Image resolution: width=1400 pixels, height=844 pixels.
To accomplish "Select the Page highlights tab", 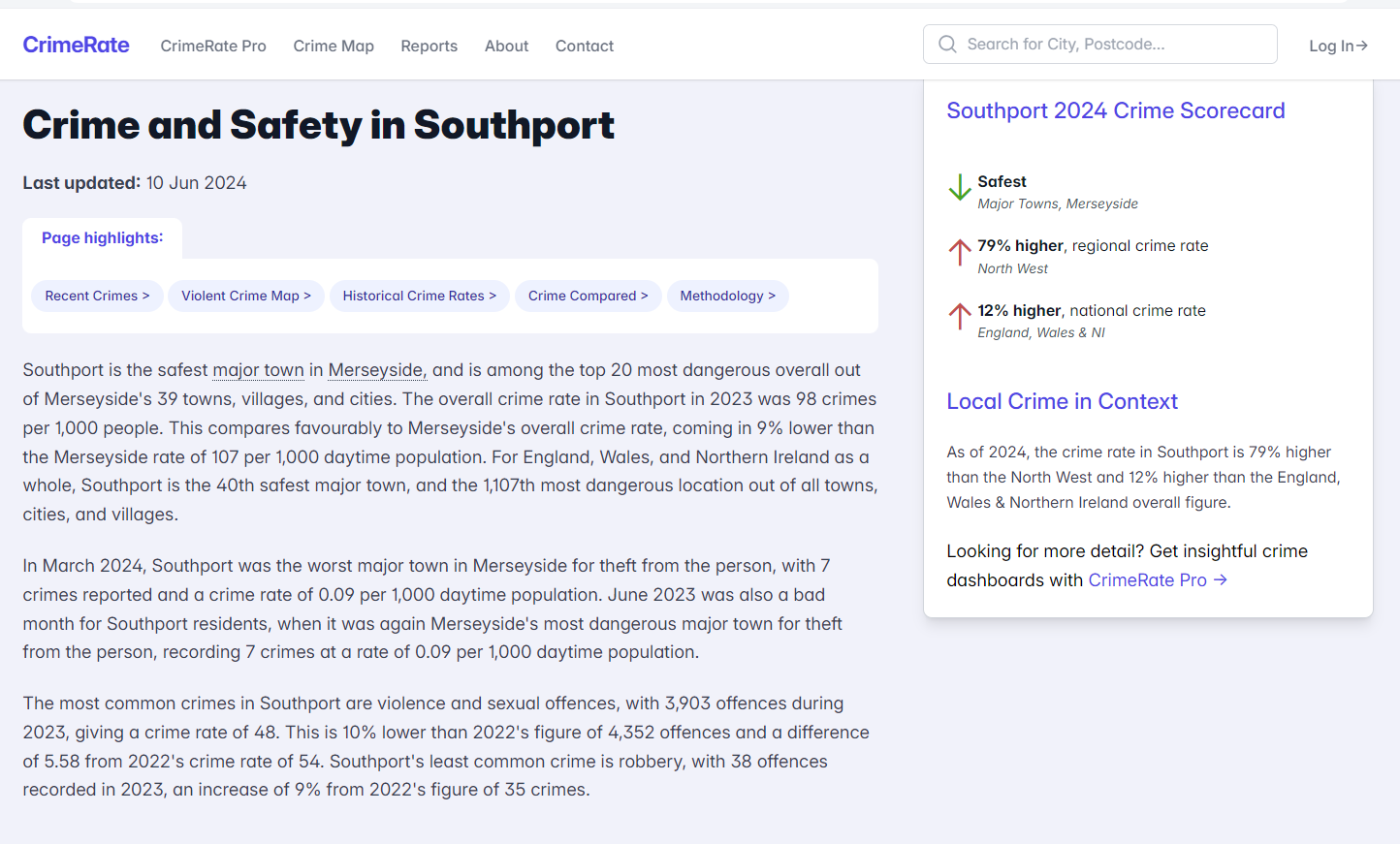I will coord(103,238).
